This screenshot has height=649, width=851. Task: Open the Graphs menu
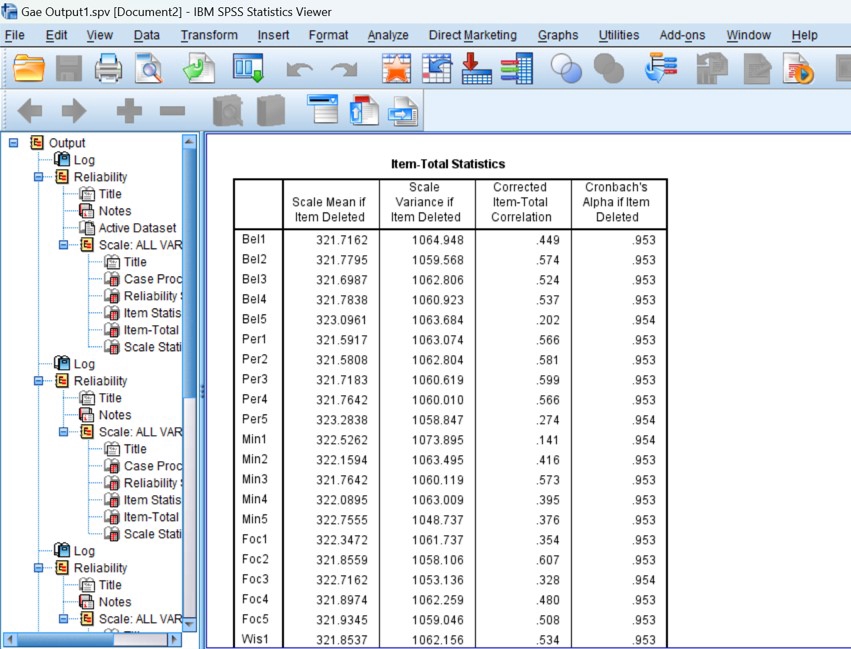(558, 35)
